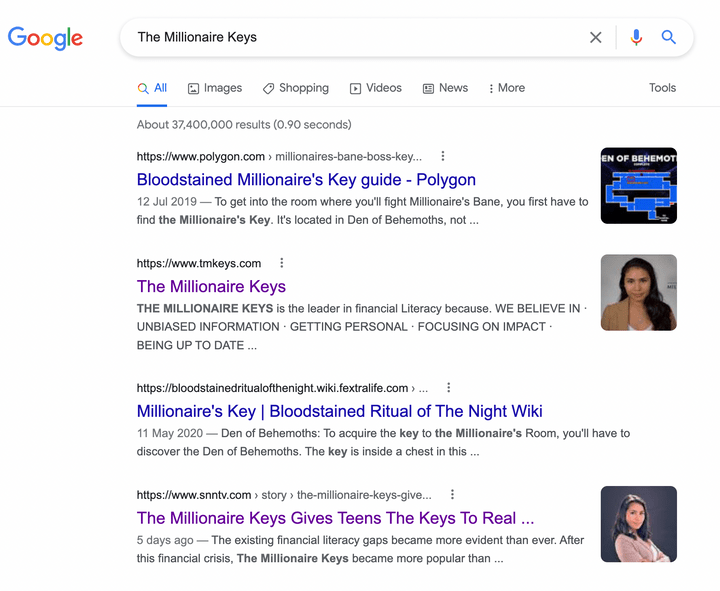Click the Images tab picture icon

[193, 89]
